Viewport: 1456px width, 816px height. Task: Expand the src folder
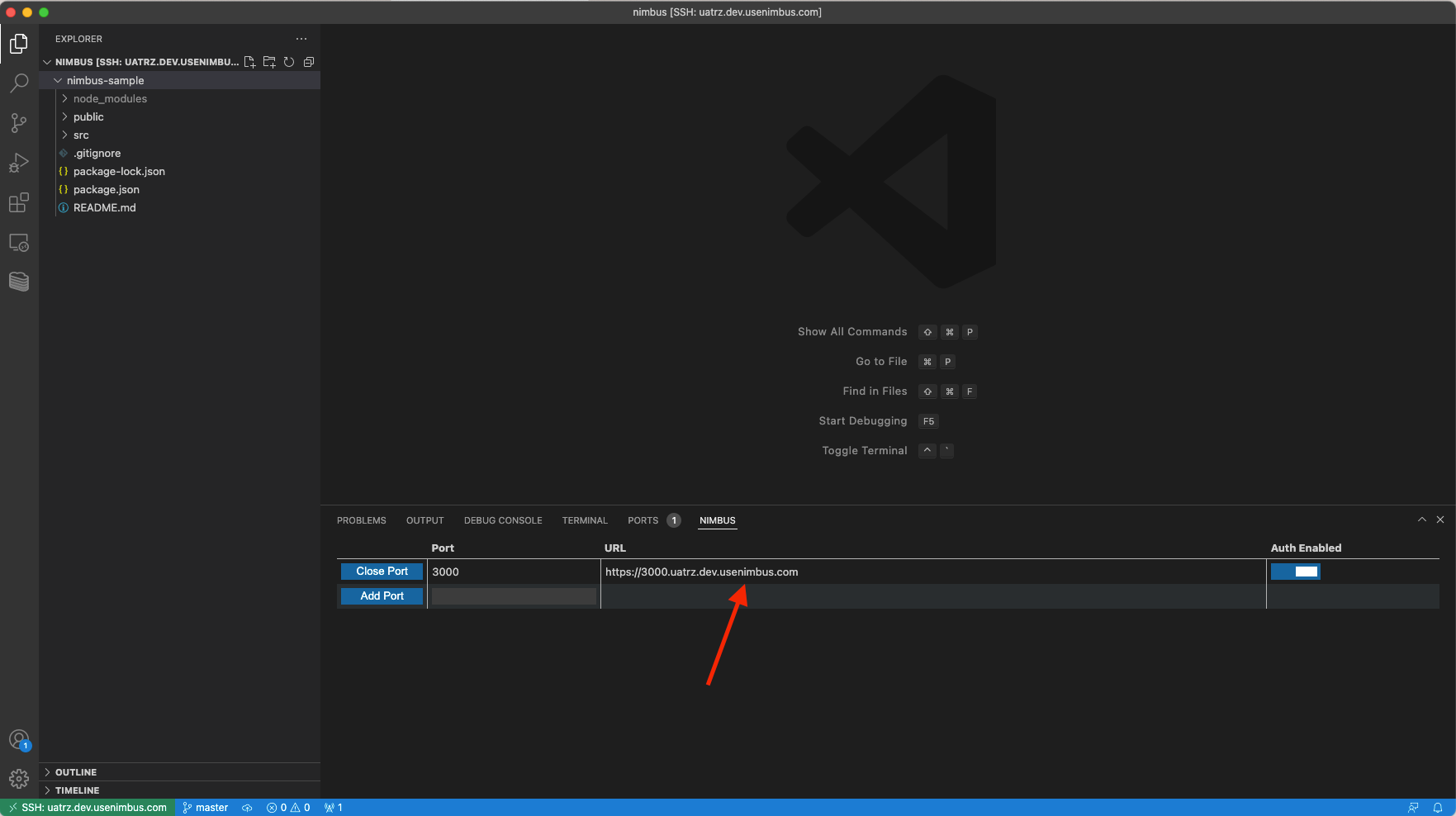pos(81,135)
